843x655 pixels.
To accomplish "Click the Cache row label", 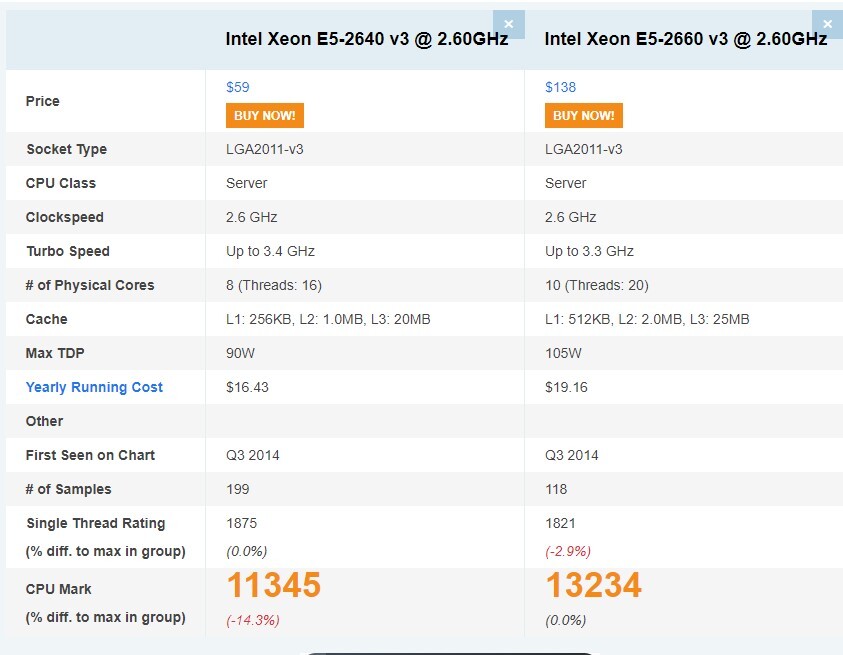I will [x=47, y=319].
